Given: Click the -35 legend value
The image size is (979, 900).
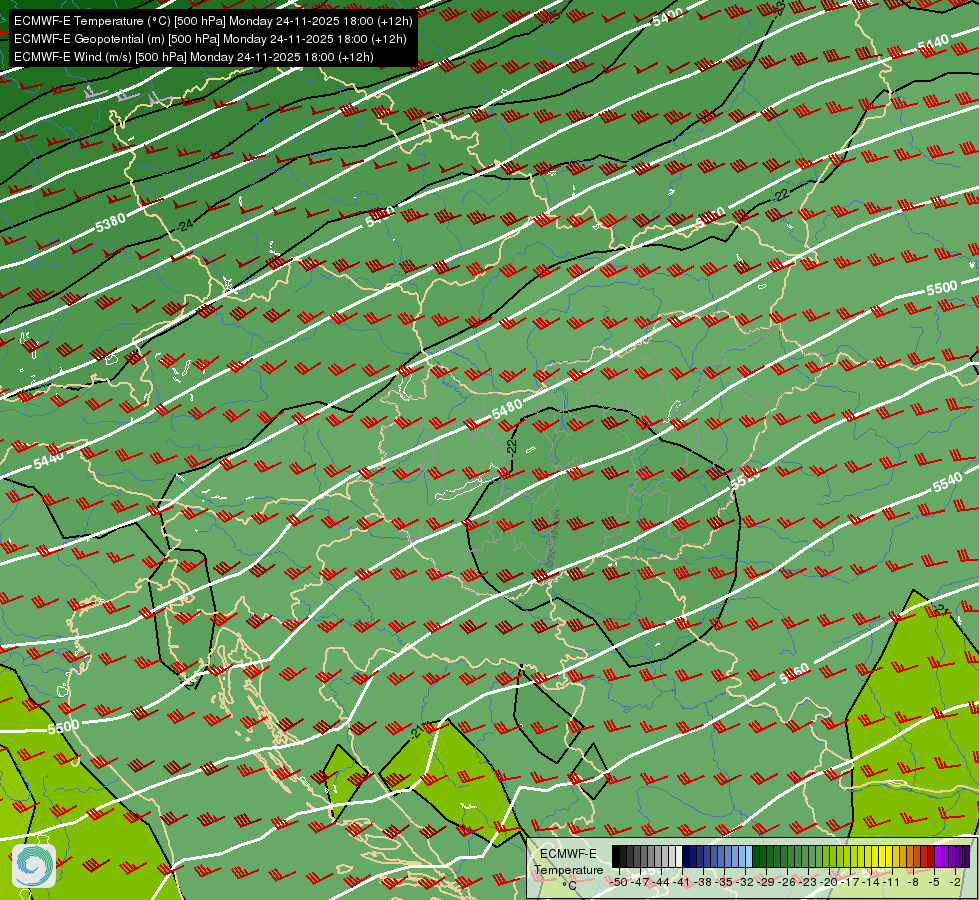Looking at the screenshot, I should pos(724,882).
